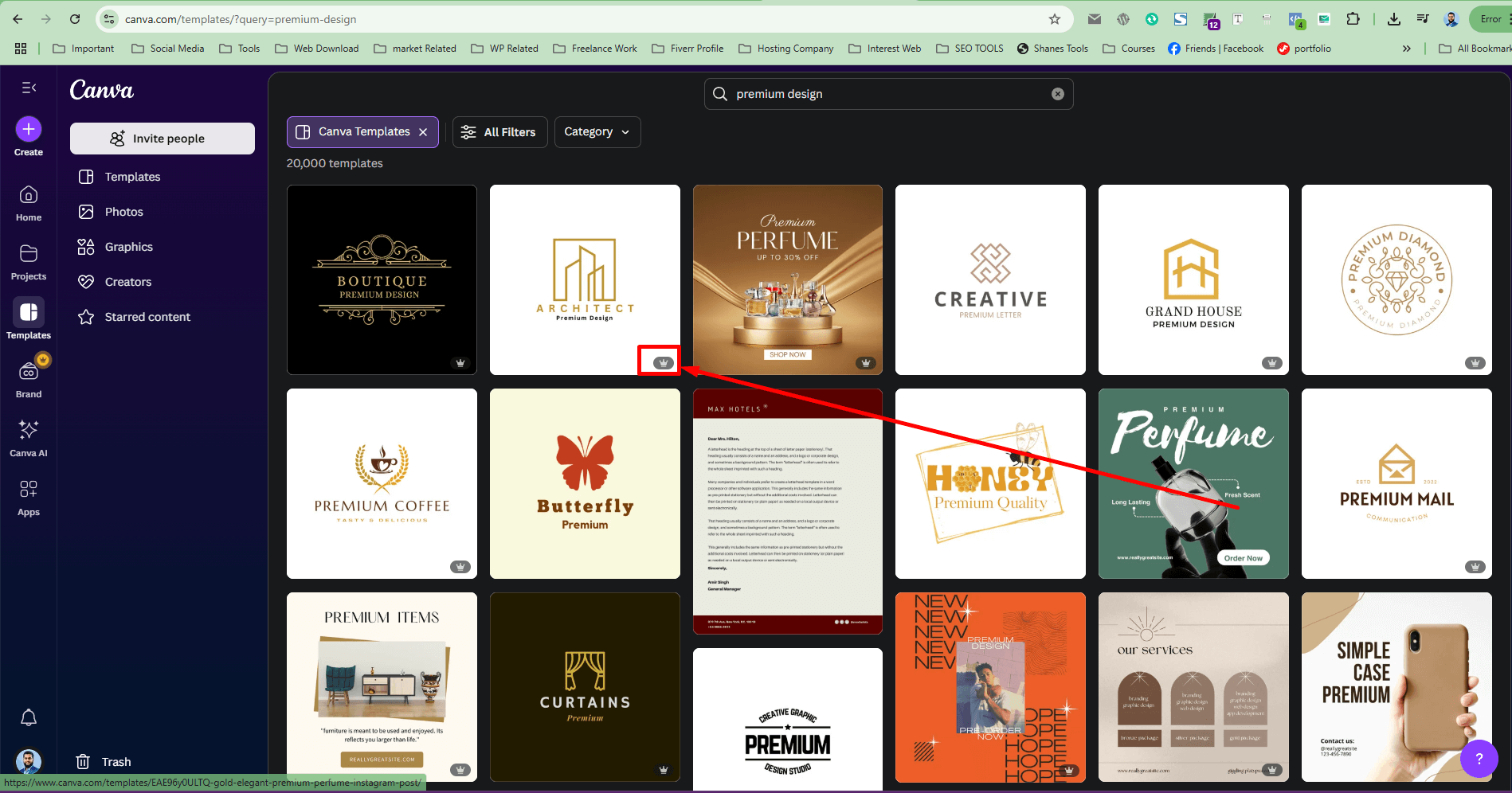Open the Category dropdown
Screen dimensions: 1512x793
597,132
